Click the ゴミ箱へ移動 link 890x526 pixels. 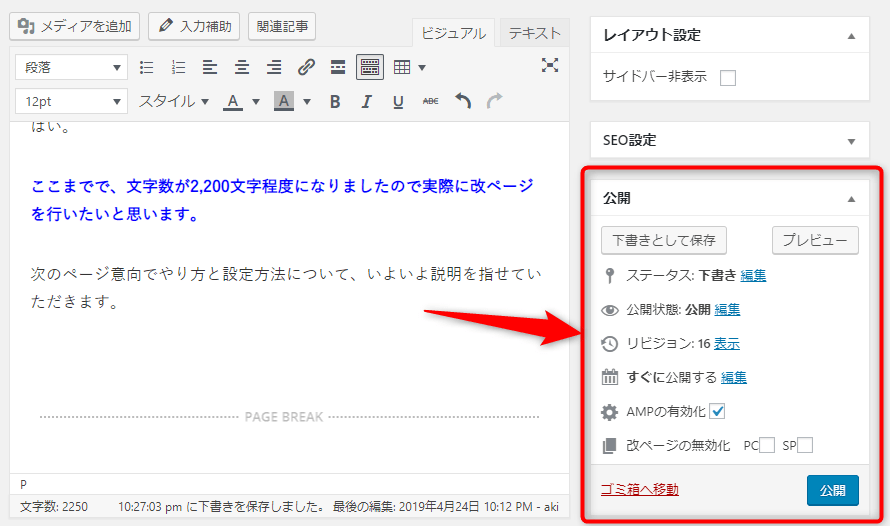pos(639,489)
